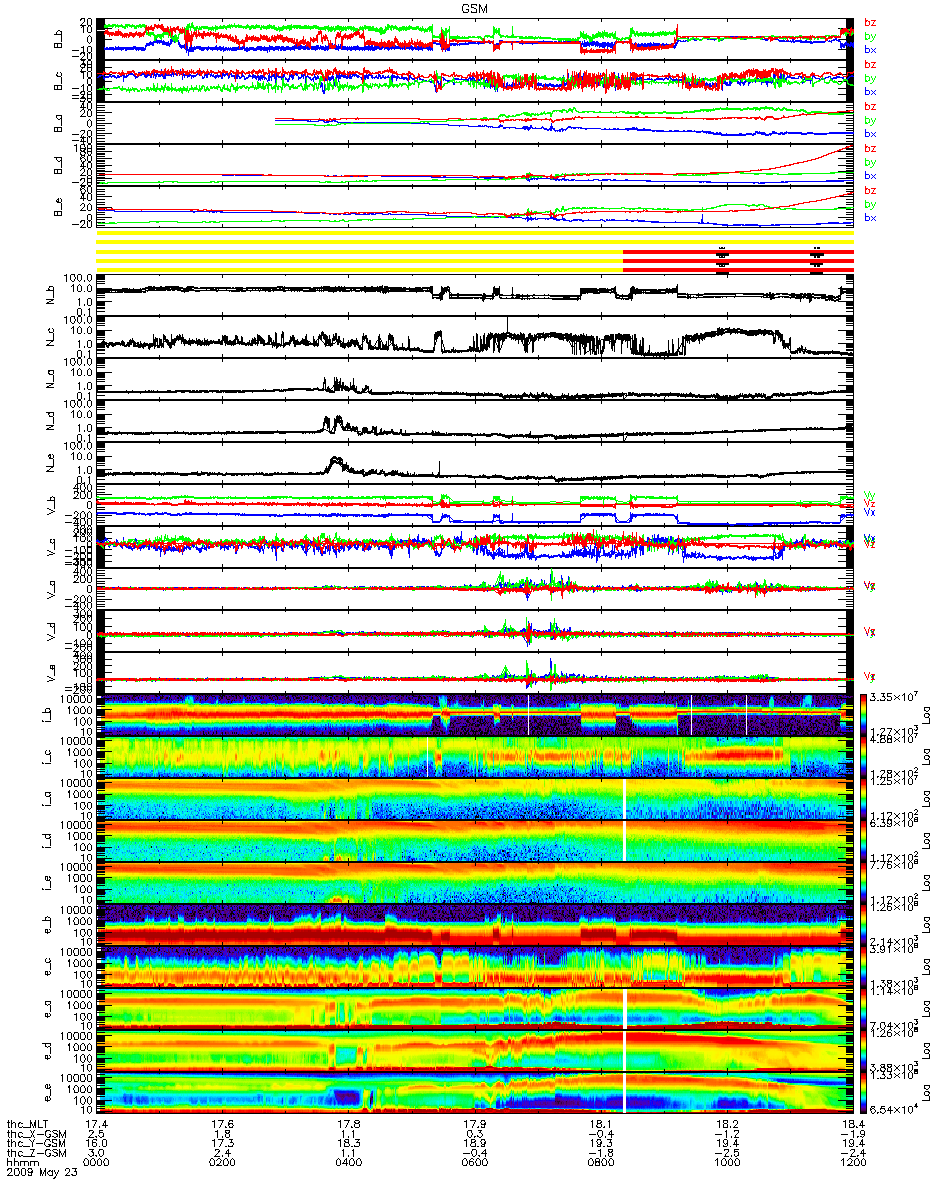The width and height of the screenshot is (930, 1200).
Task: Click the i_b spectrogram color bar
Action: [x=863, y=716]
